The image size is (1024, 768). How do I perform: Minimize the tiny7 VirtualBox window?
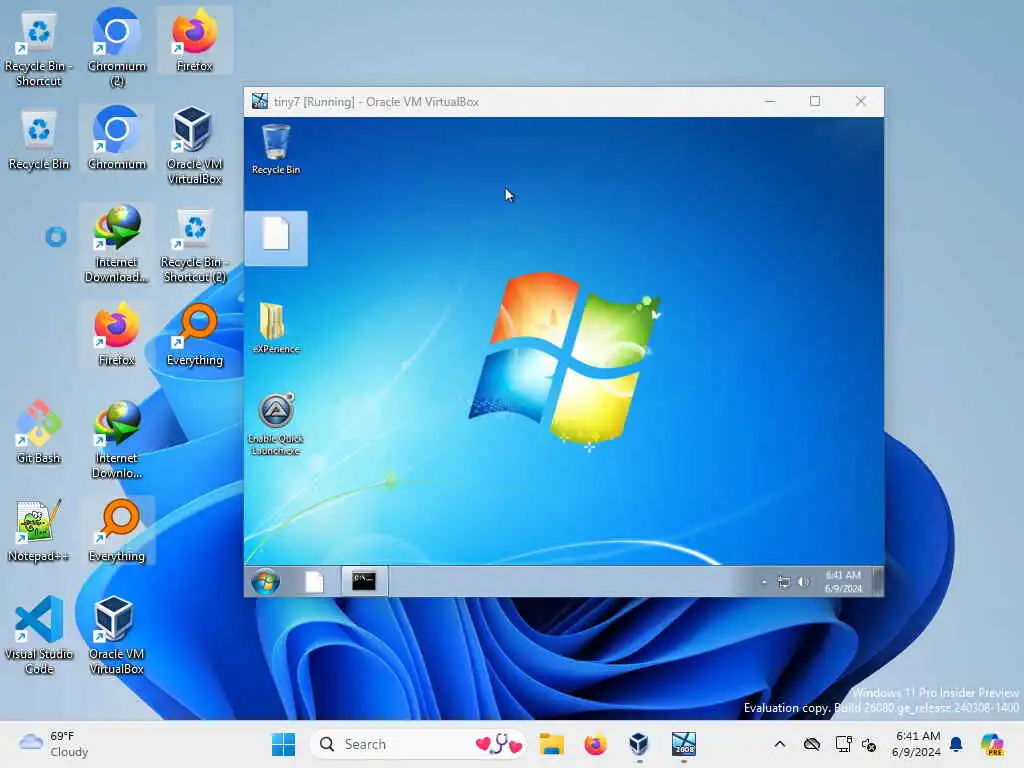(771, 101)
